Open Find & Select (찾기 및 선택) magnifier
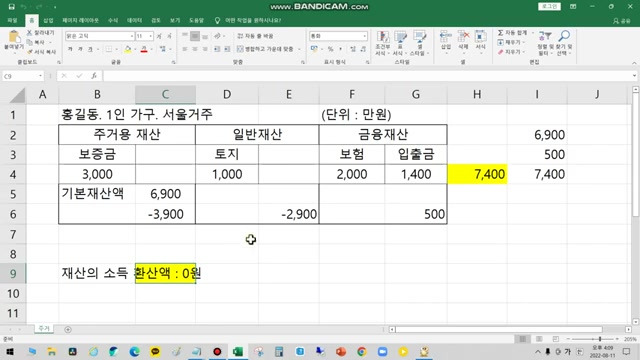 click(x=564, y=43)
